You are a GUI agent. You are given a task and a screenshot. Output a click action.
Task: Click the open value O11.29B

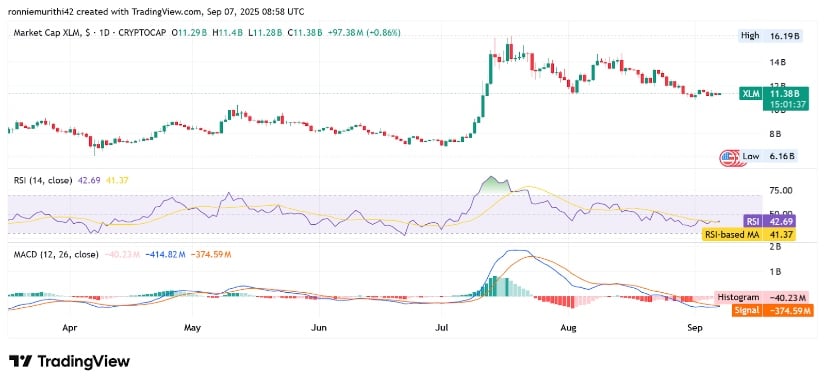(x=190, y=33)
